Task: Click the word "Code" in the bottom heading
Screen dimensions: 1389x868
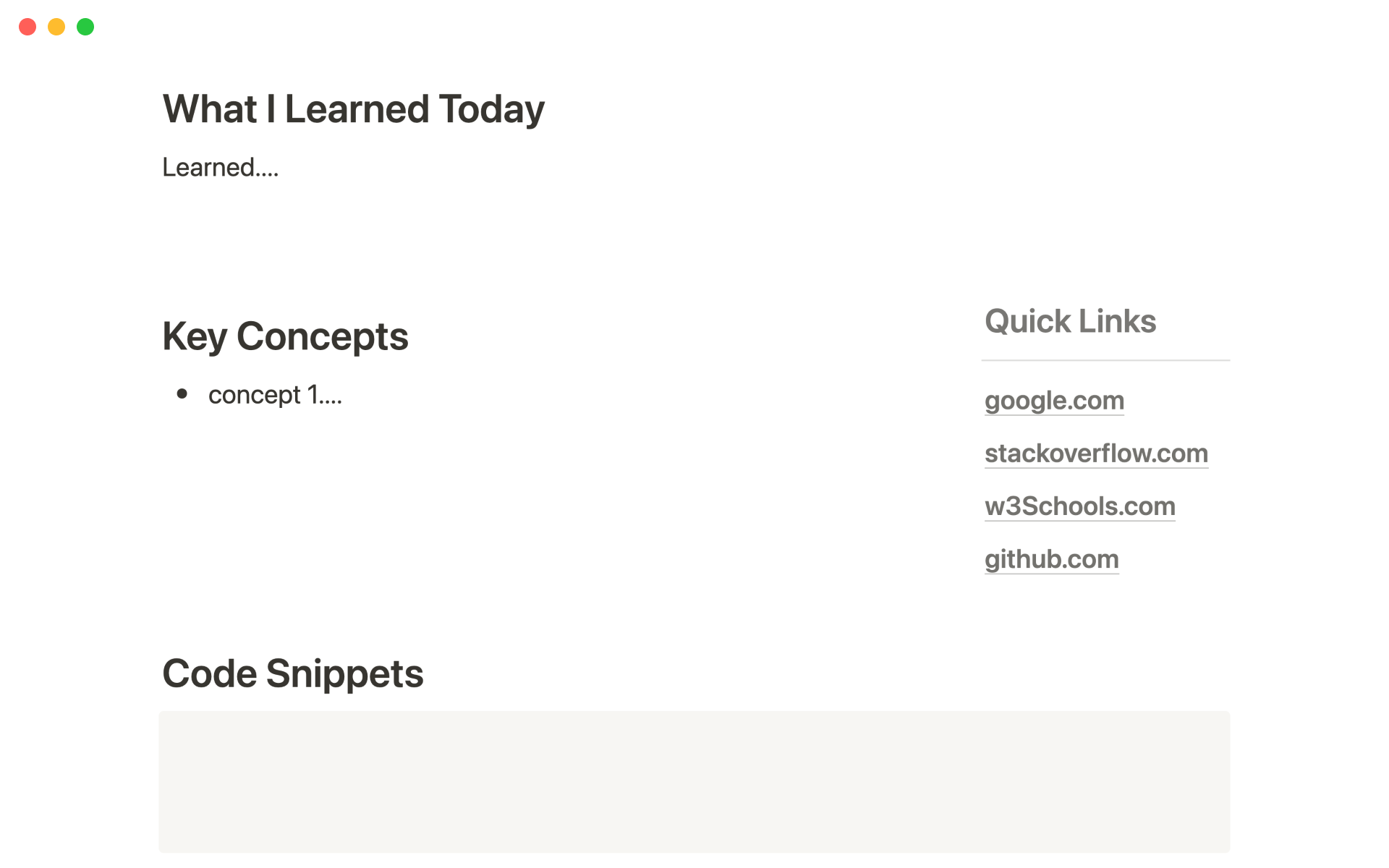Action: pyautogui.click(x=210, y=674)
